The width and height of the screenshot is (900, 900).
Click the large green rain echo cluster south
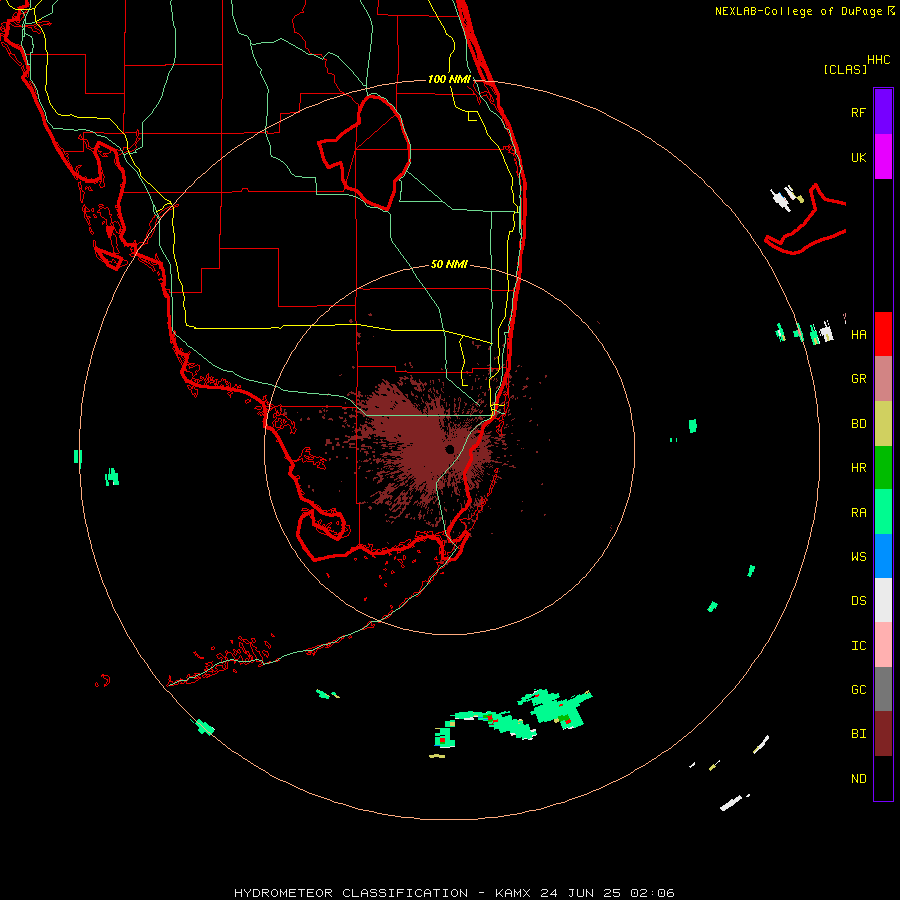(557, 709)
